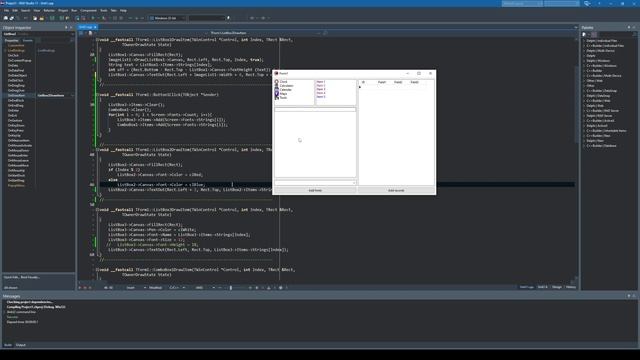Screen dimensions: 640x360
Task: Select Maps item in Form1 list
Action: tap(284, 94)
